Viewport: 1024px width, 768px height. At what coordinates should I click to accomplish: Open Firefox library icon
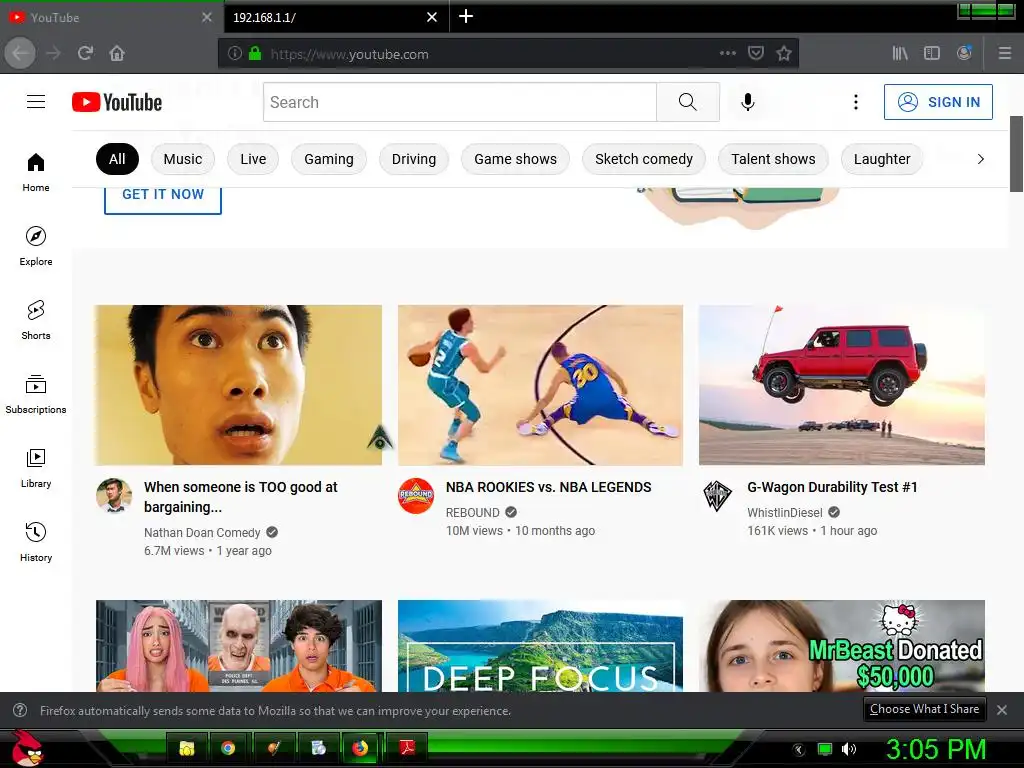[x=900, y=54]
